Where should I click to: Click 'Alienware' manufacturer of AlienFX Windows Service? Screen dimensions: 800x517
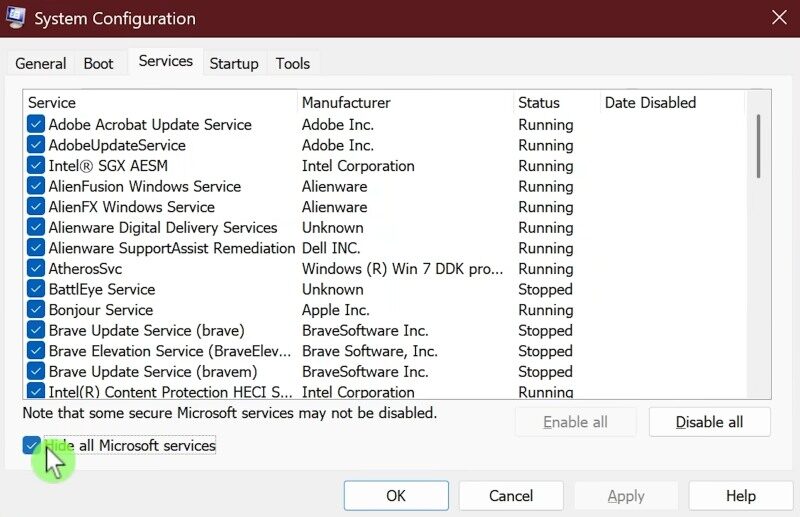[x=335, y=207]
